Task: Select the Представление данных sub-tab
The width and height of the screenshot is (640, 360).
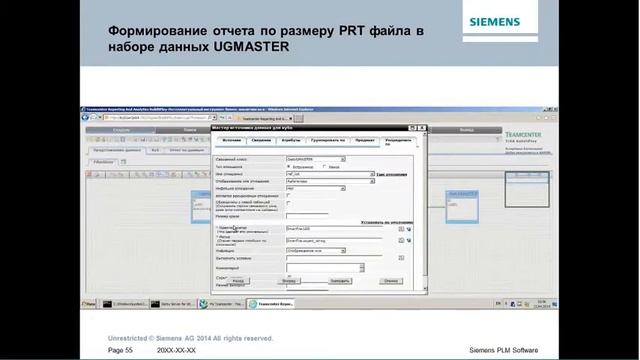Action: (x=117, y=150)
